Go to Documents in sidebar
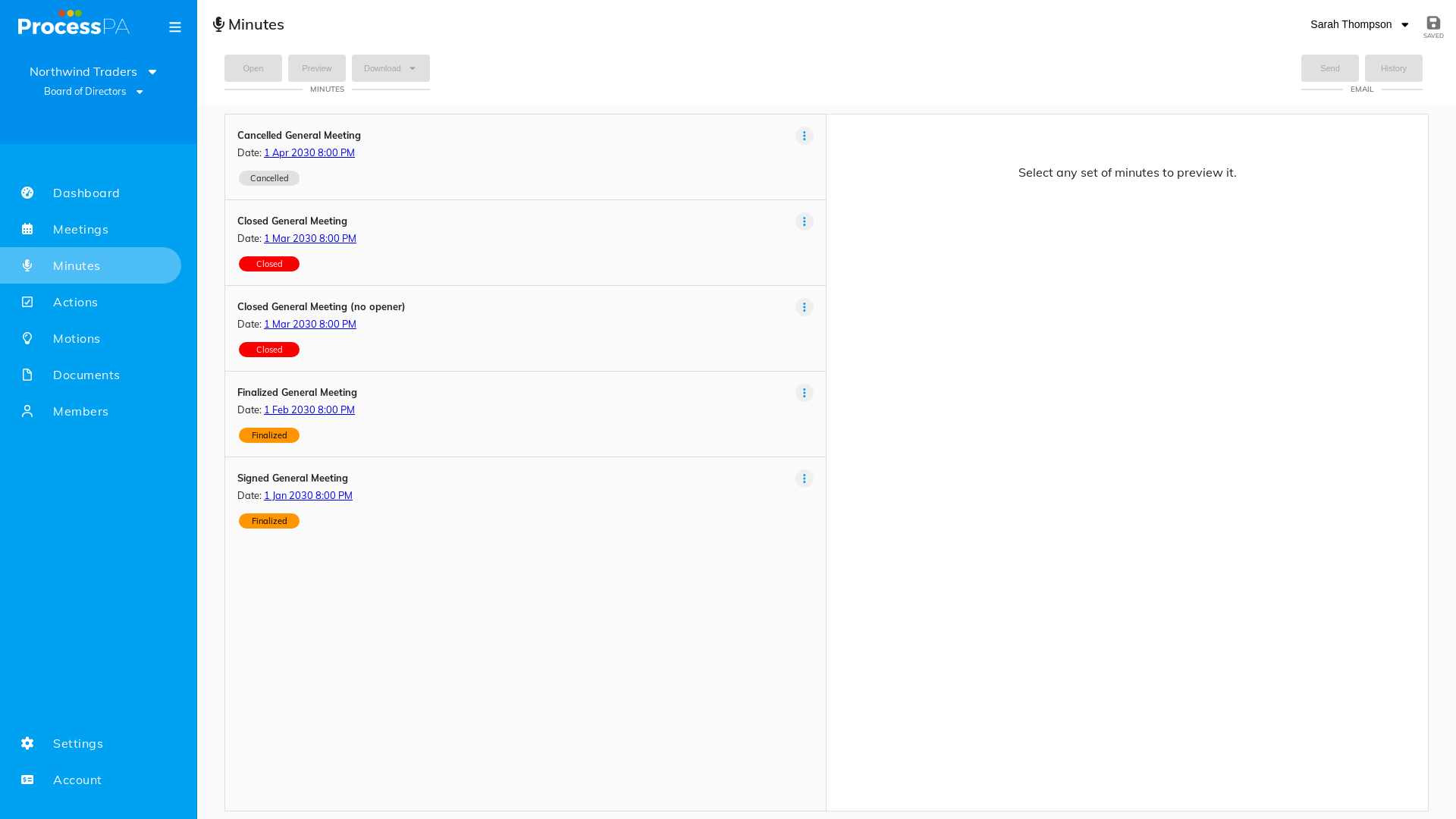1456x819 pixels. click(90, 375)
